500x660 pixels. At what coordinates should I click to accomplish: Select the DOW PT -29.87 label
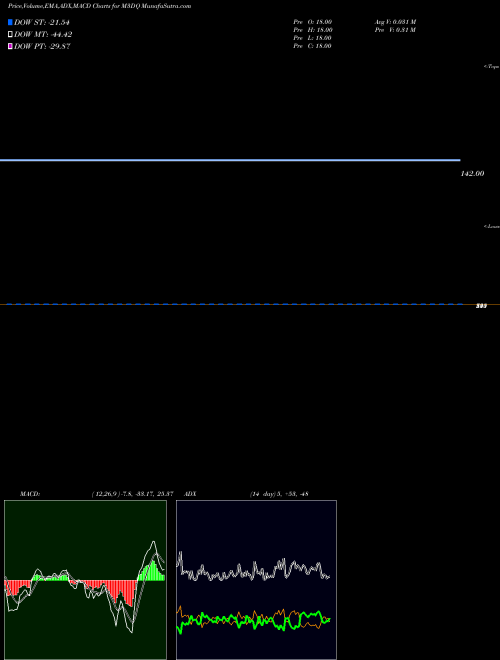click(42, 46)
